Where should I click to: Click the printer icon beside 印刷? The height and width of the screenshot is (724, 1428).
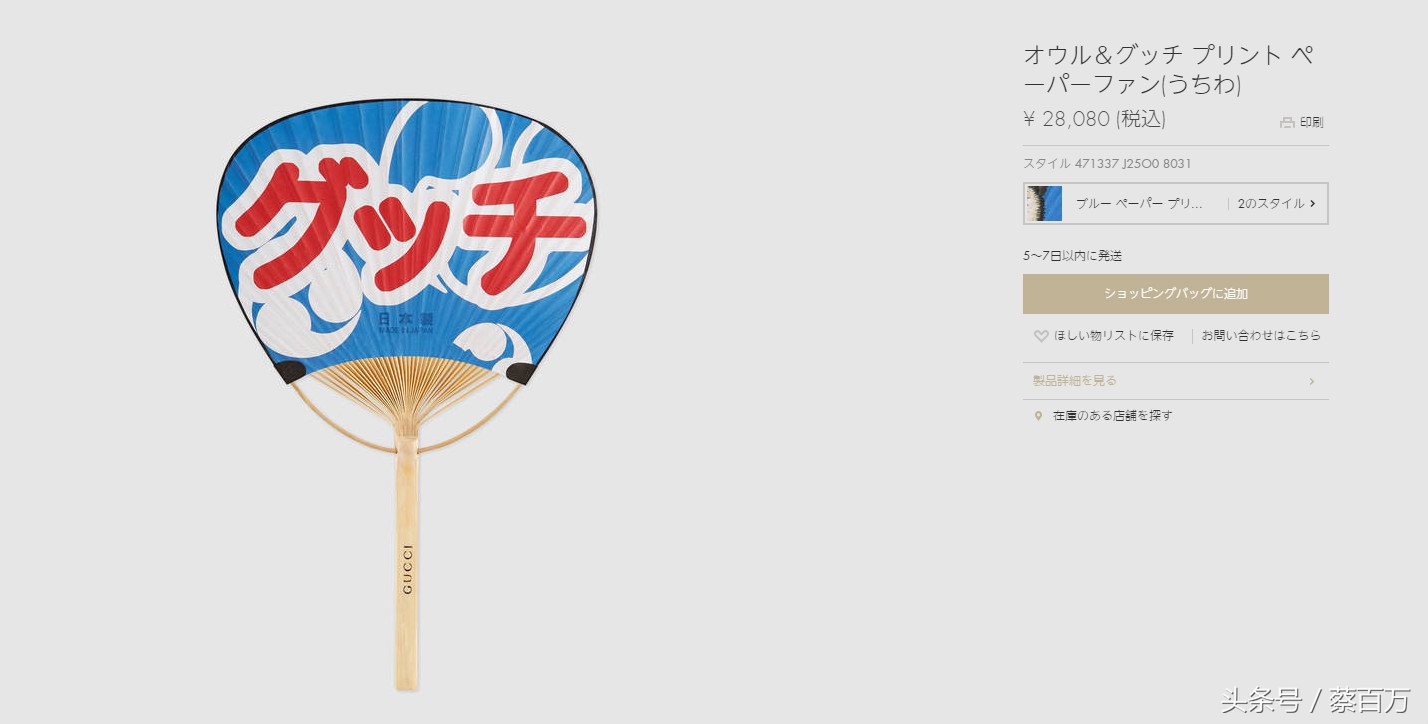1287,123
